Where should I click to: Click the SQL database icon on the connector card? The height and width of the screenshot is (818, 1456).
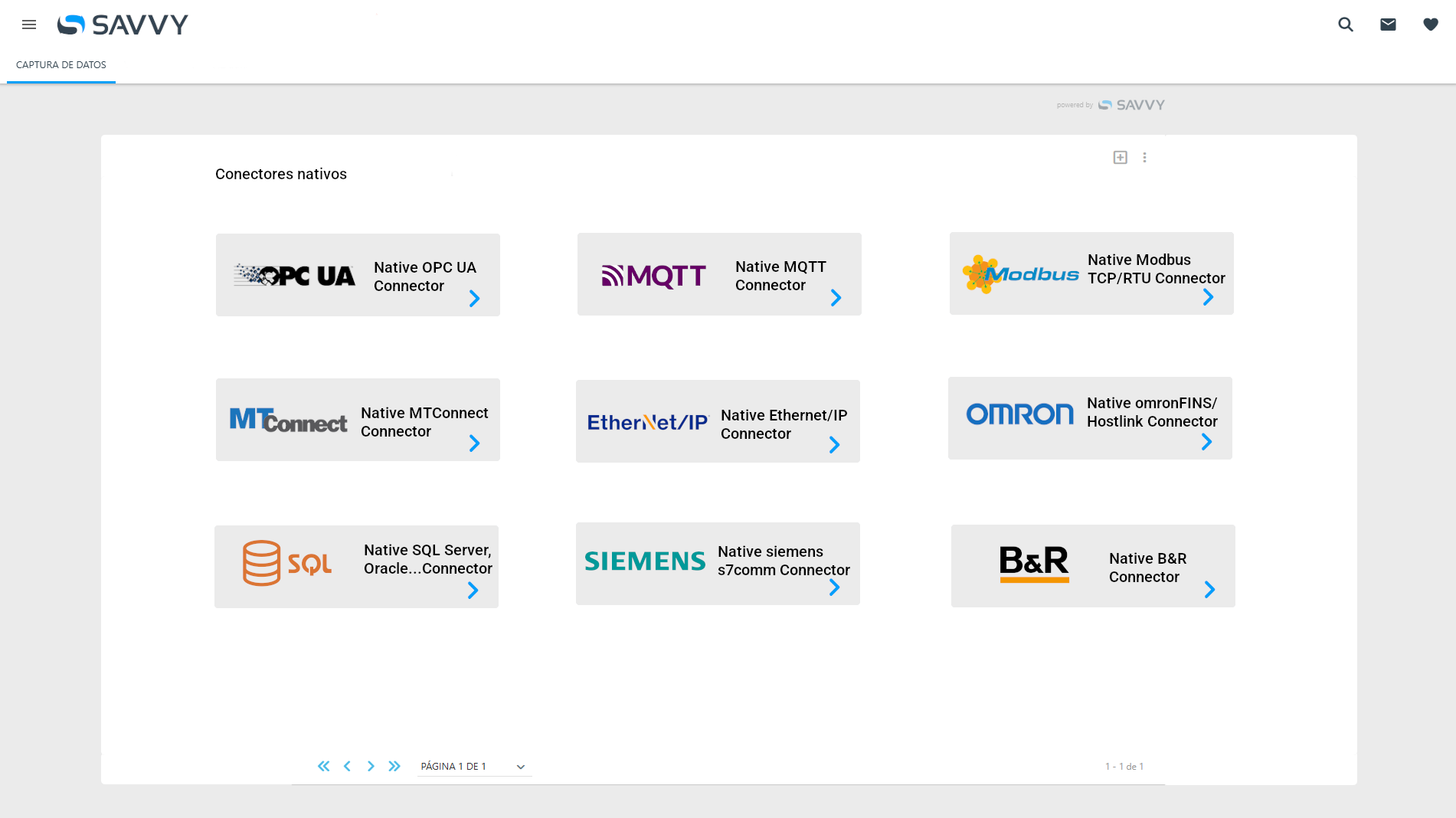pyautogui.click(x=262, y=563)
